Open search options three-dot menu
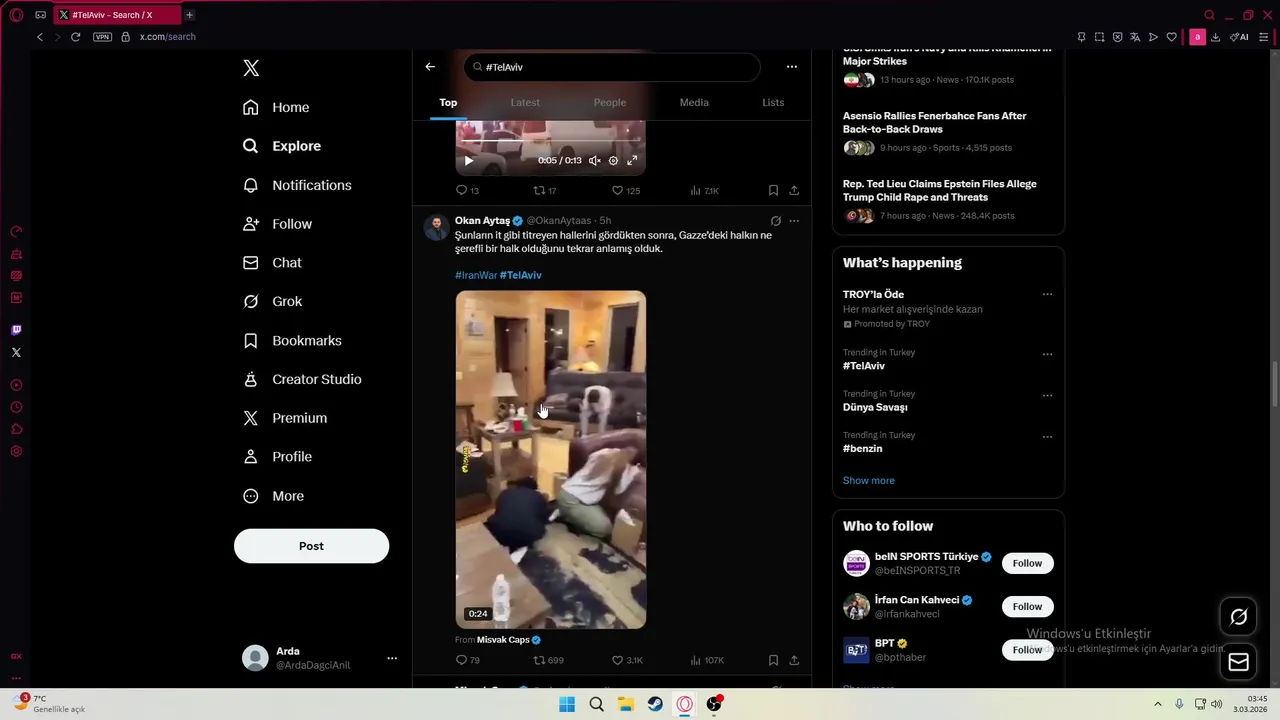 [x=792, y=67]
